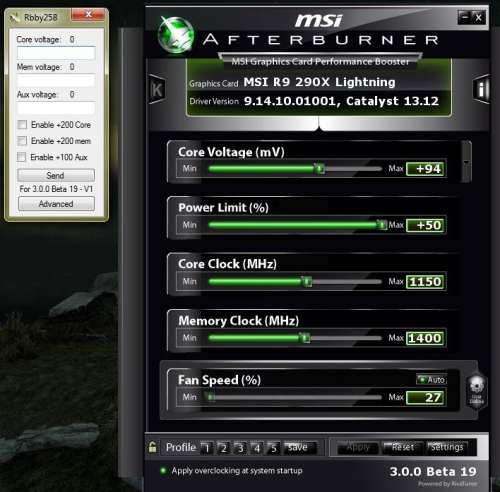Screen dimensions: 500x492
Task: Expand the Core Voltage dropdown arrow
Action: [x=466, y=162]
